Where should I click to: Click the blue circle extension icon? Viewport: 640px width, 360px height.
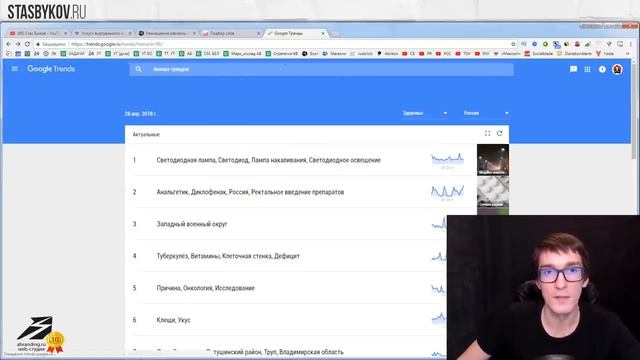click(534, 44)
